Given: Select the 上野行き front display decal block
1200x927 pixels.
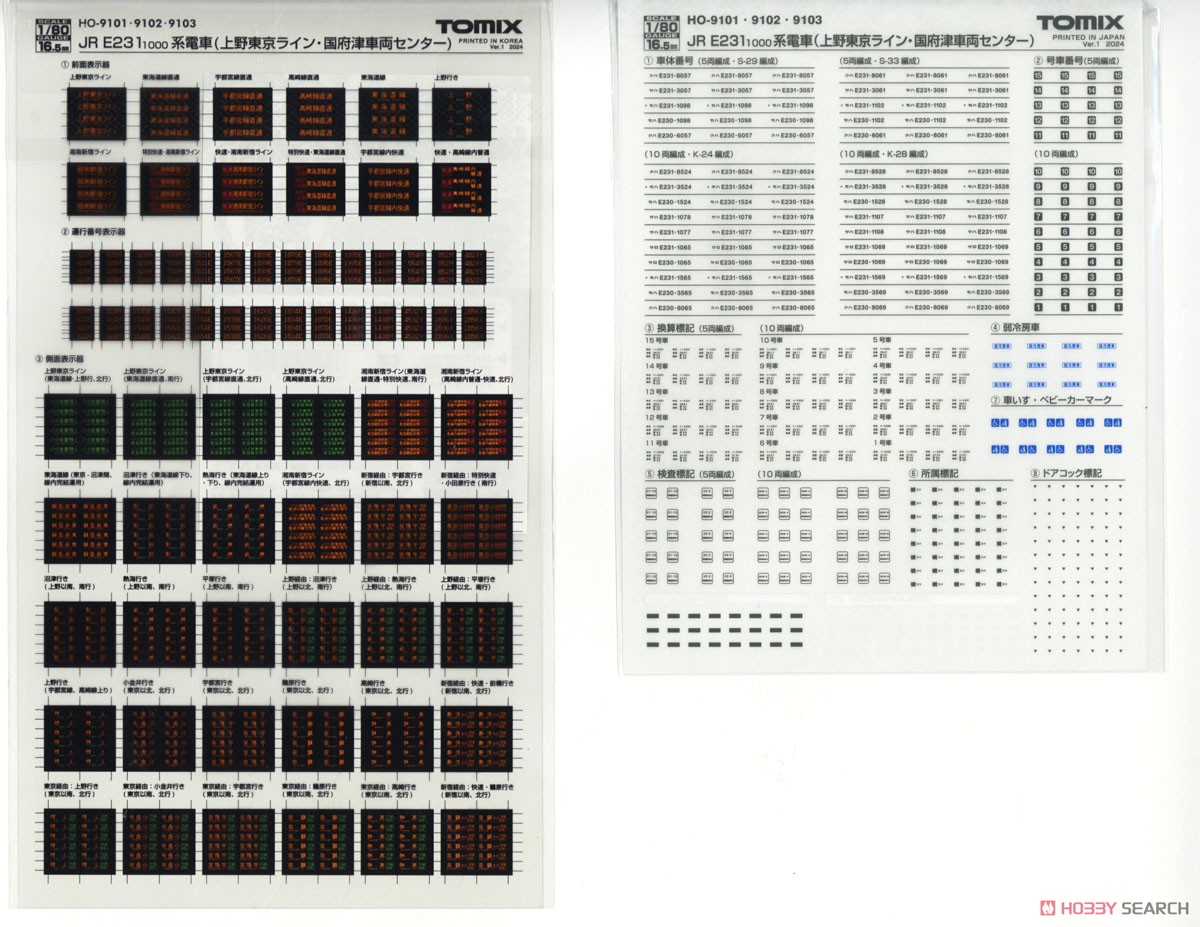Looking at the screenshot, I should [460, 112].
